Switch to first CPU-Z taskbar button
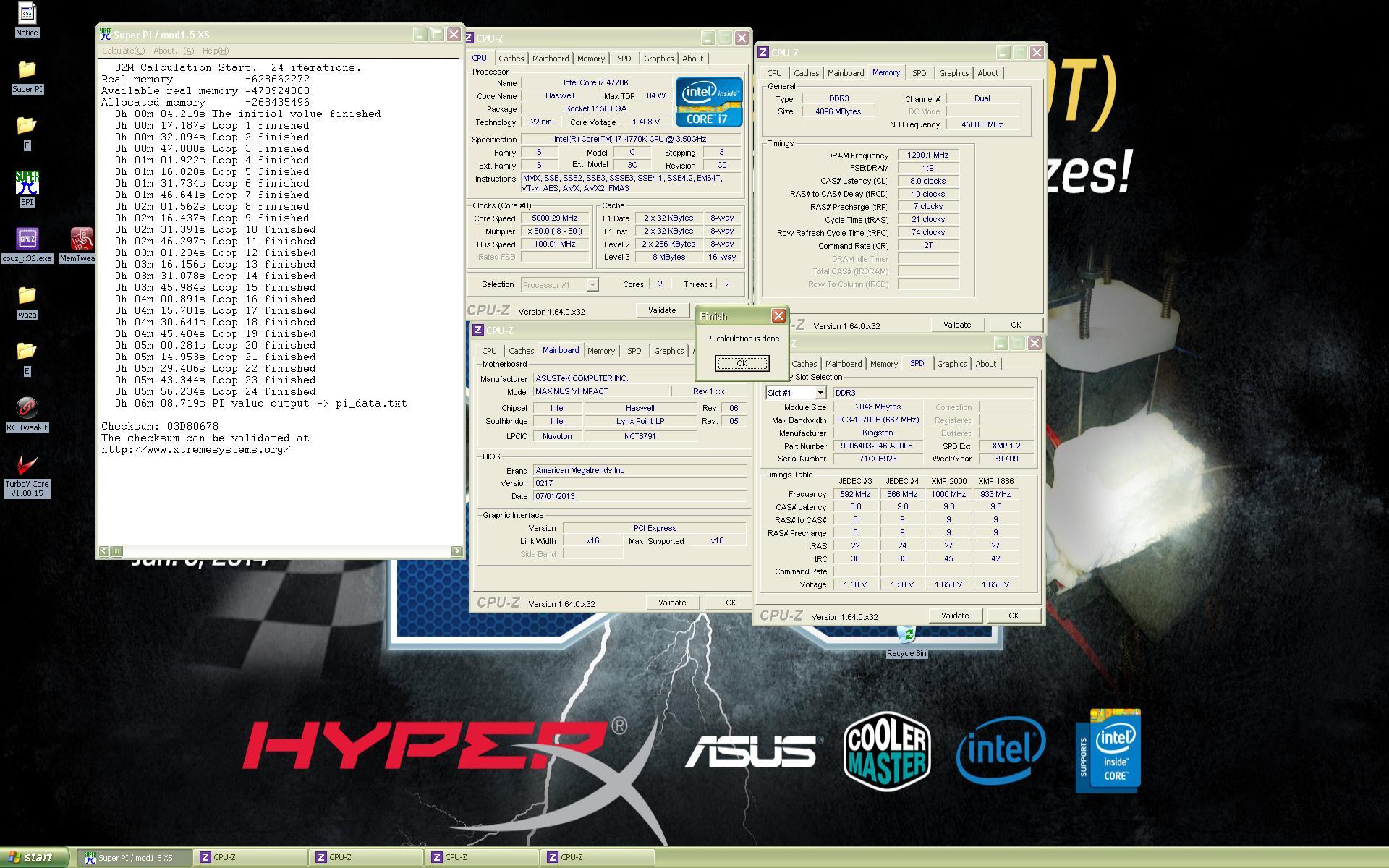 point(250,858)
